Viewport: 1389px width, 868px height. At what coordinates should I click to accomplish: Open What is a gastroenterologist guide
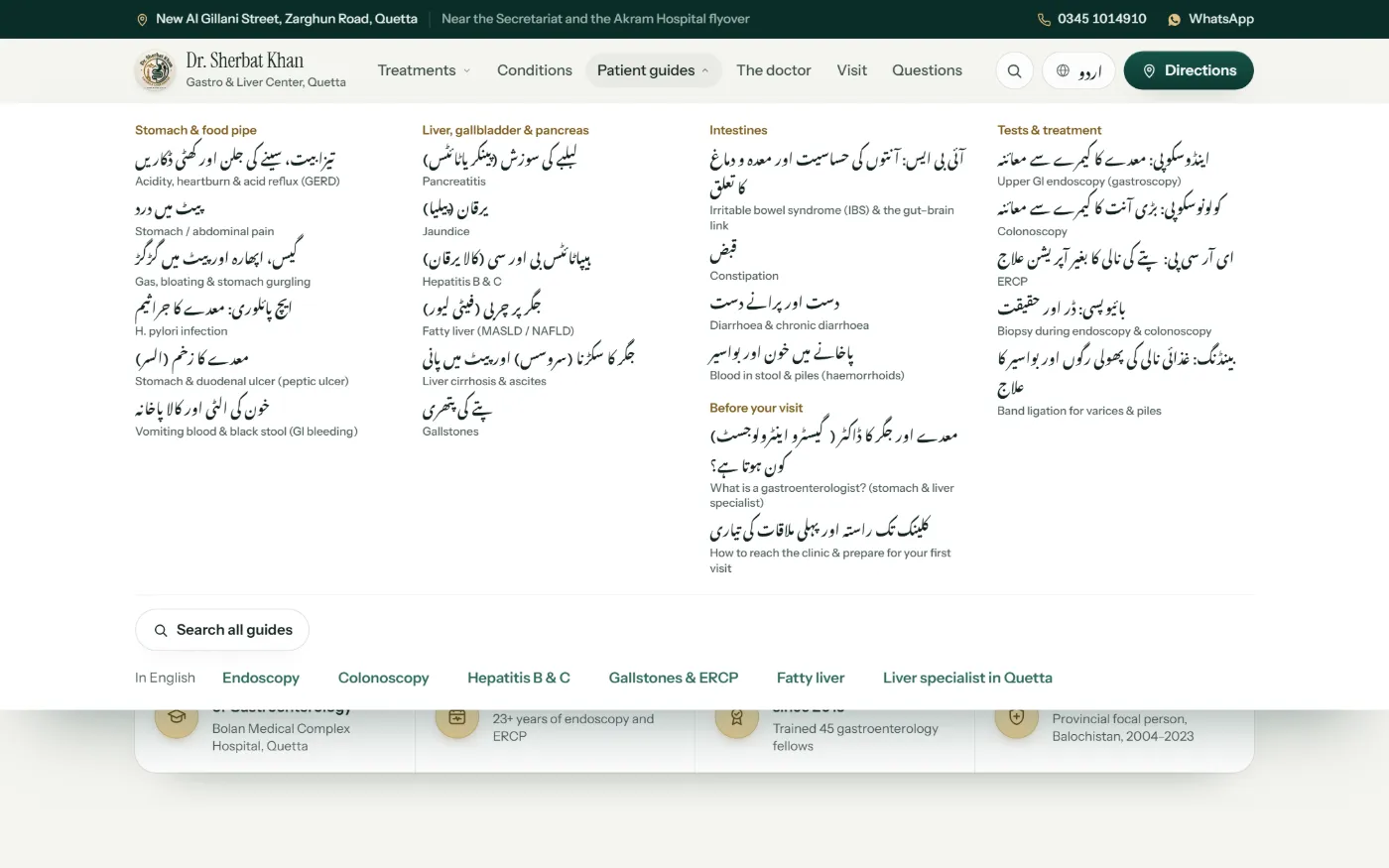tap(833, 467)
